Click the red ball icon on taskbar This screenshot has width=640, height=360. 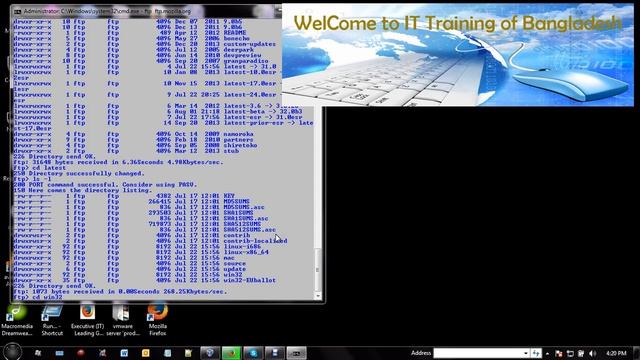81,353
